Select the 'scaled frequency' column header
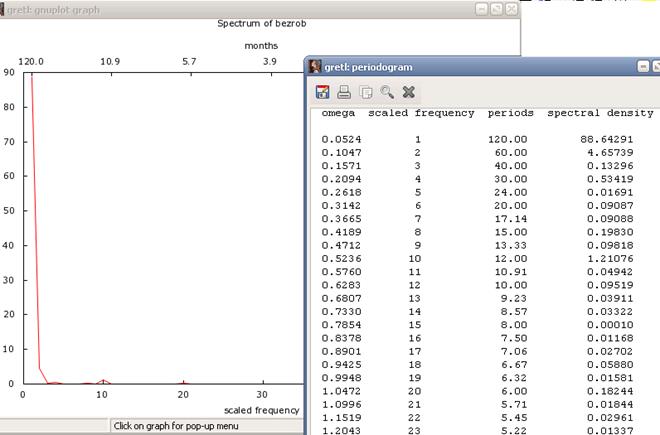Screen dimensions: 660x435 421,113
